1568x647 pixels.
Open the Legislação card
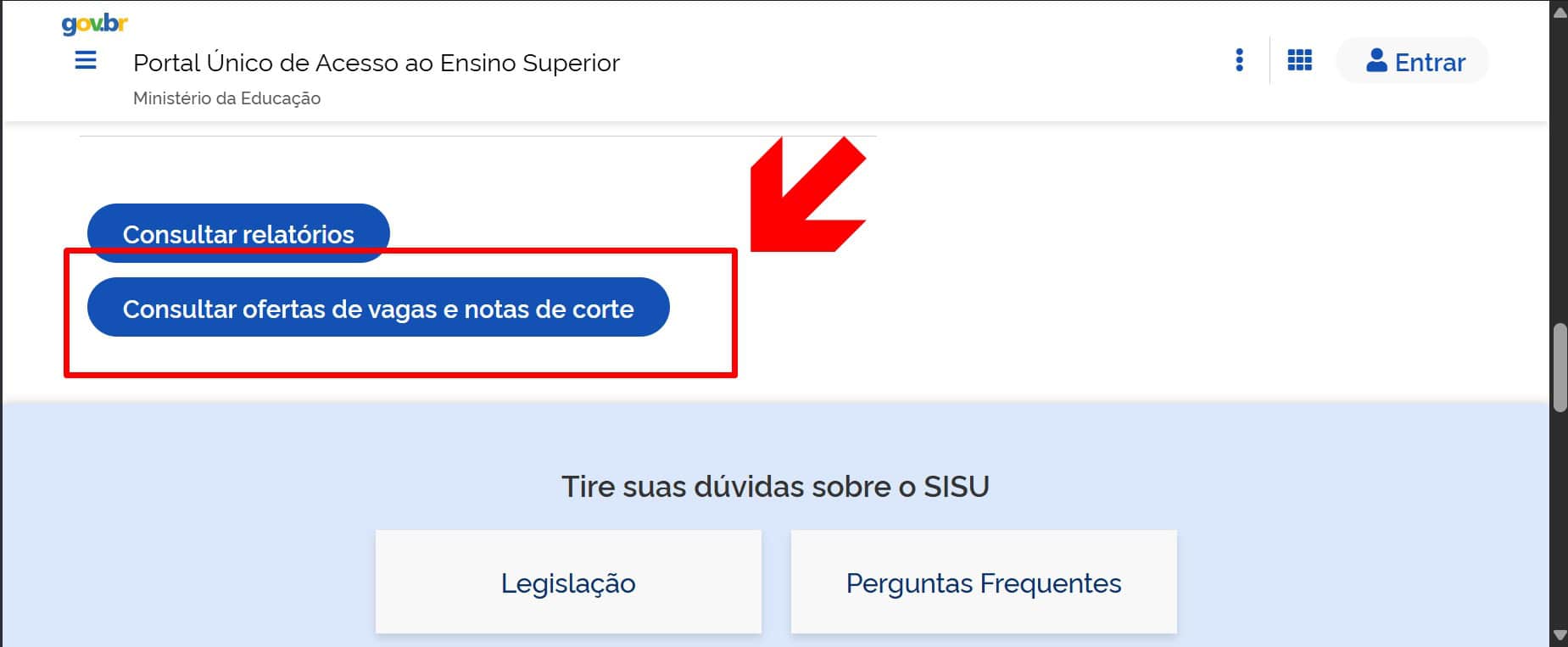[x=568, y=583]
